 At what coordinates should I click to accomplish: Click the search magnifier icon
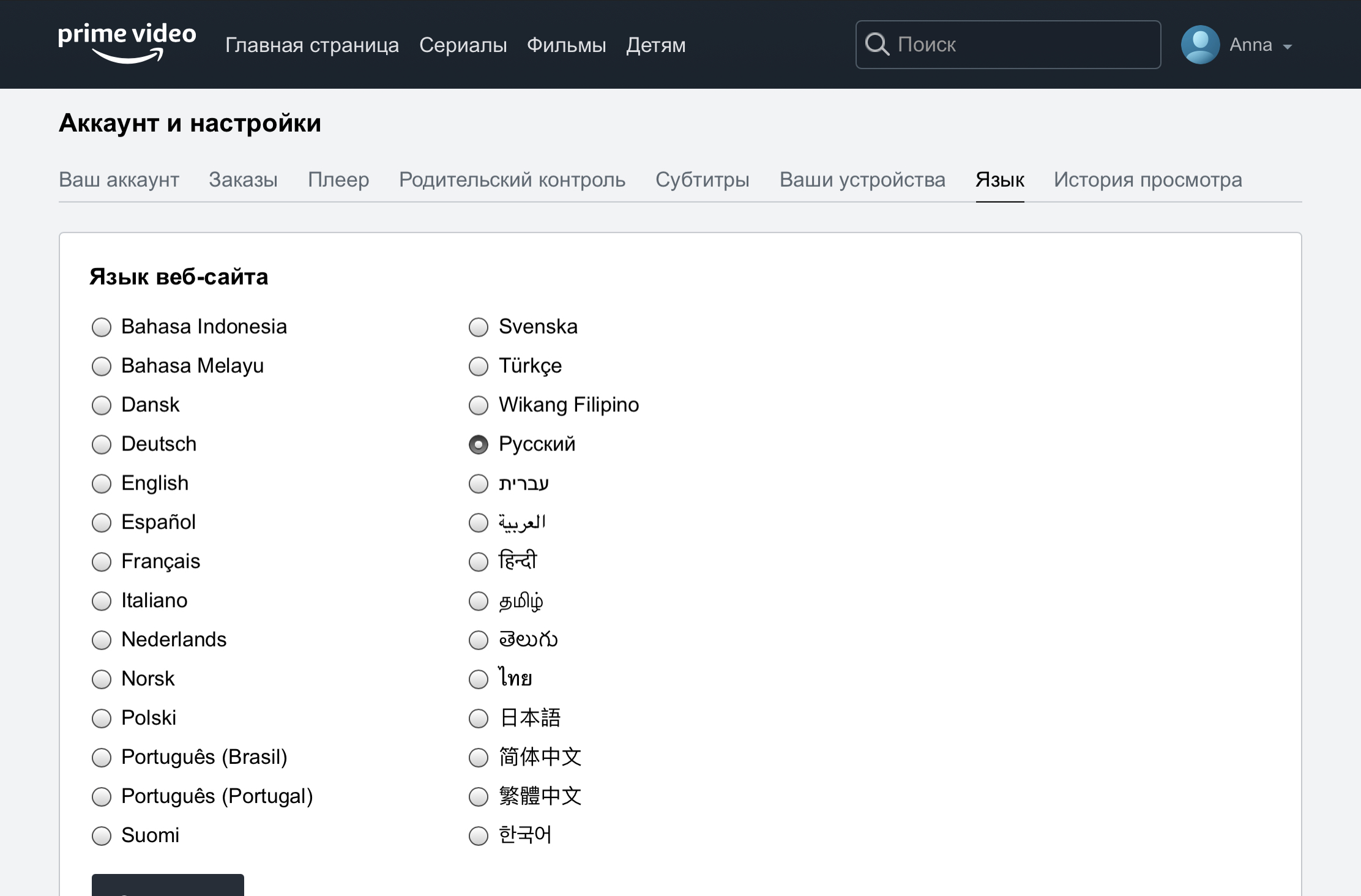(x=876, y=45)
